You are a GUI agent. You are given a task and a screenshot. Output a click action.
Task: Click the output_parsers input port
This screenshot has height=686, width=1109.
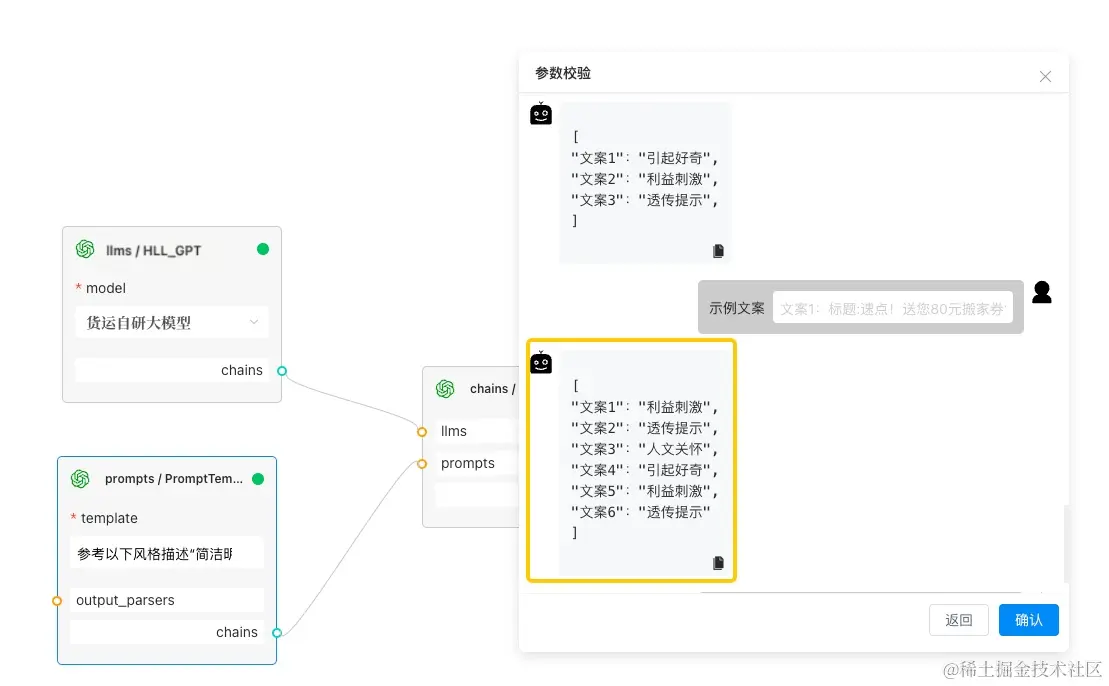[x=57, y=600]
